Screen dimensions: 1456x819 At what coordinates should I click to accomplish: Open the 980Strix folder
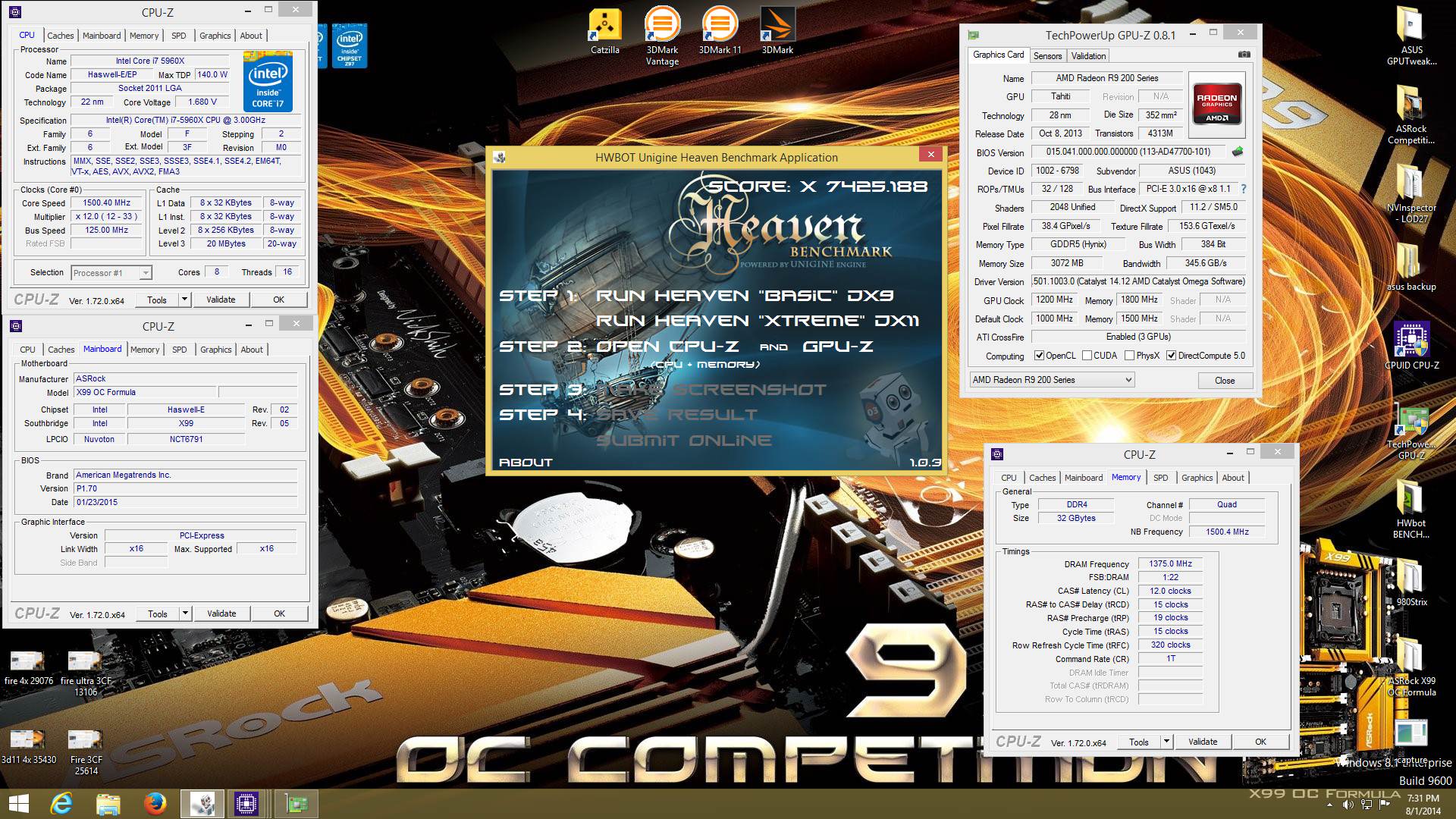click(x=1411, y=582)
